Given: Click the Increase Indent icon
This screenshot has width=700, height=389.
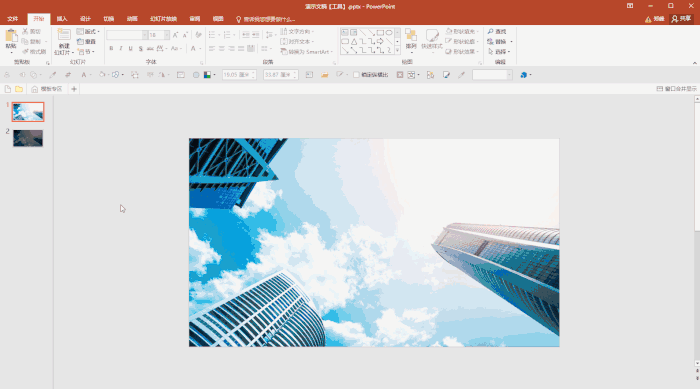Looking at the screenshot, I should [x=255, y=35].
